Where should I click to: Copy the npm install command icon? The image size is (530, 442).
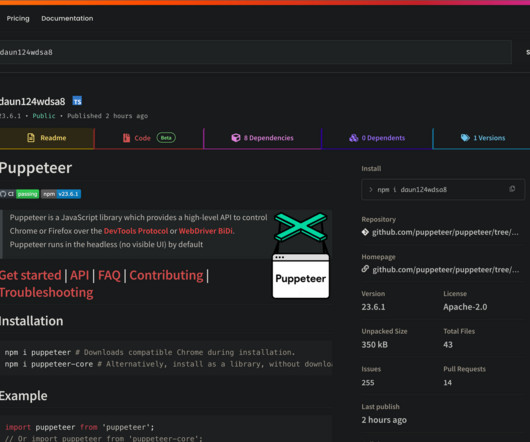point(512,189)
